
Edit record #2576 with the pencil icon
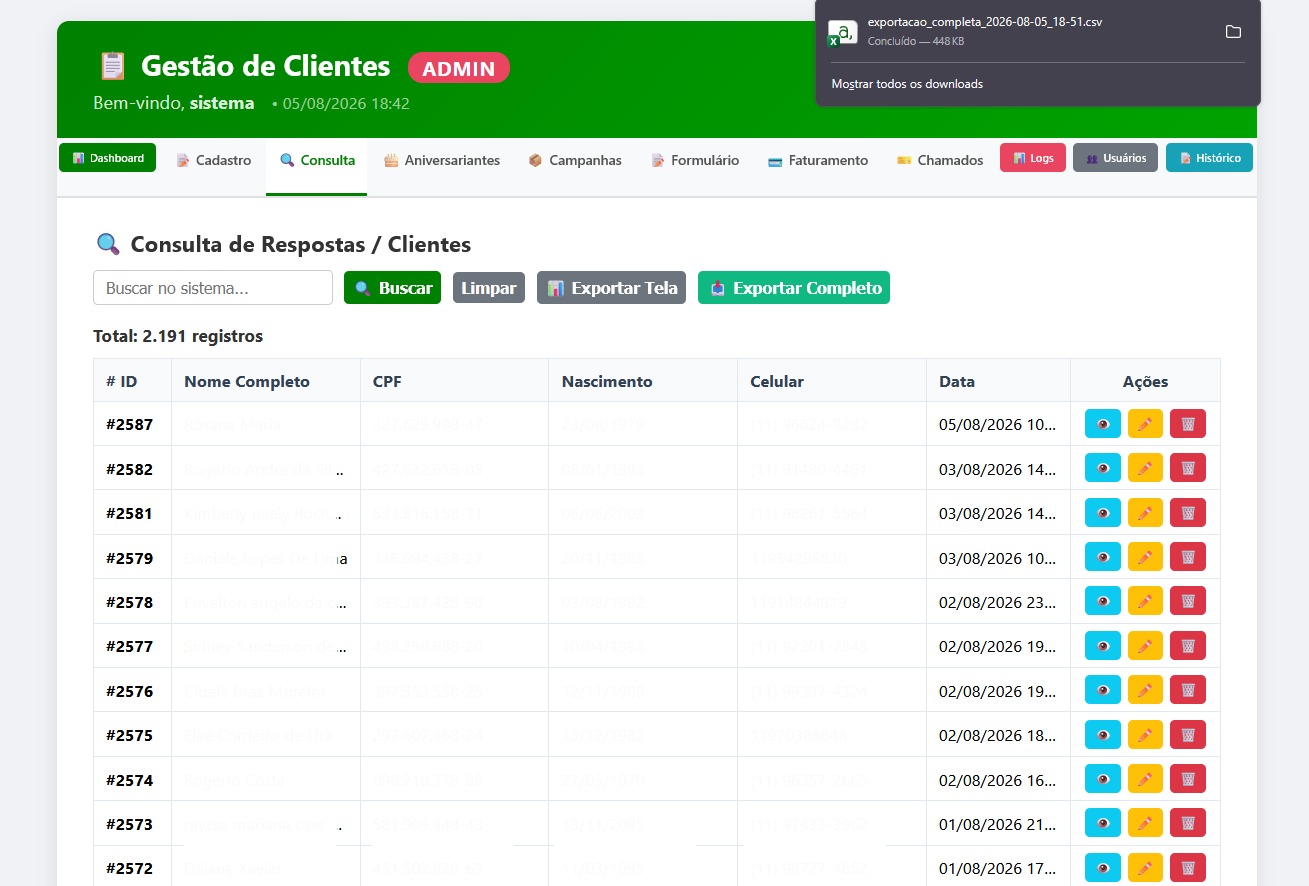coord(1145,690)
